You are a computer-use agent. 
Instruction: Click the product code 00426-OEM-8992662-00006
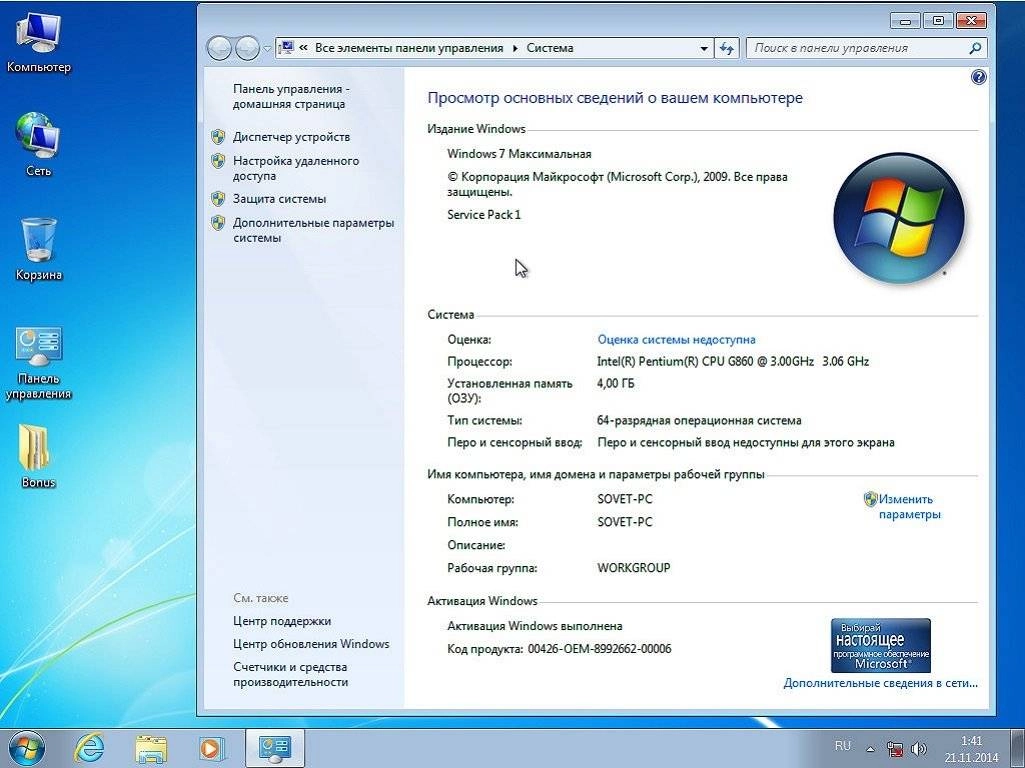tap(599, 649)
